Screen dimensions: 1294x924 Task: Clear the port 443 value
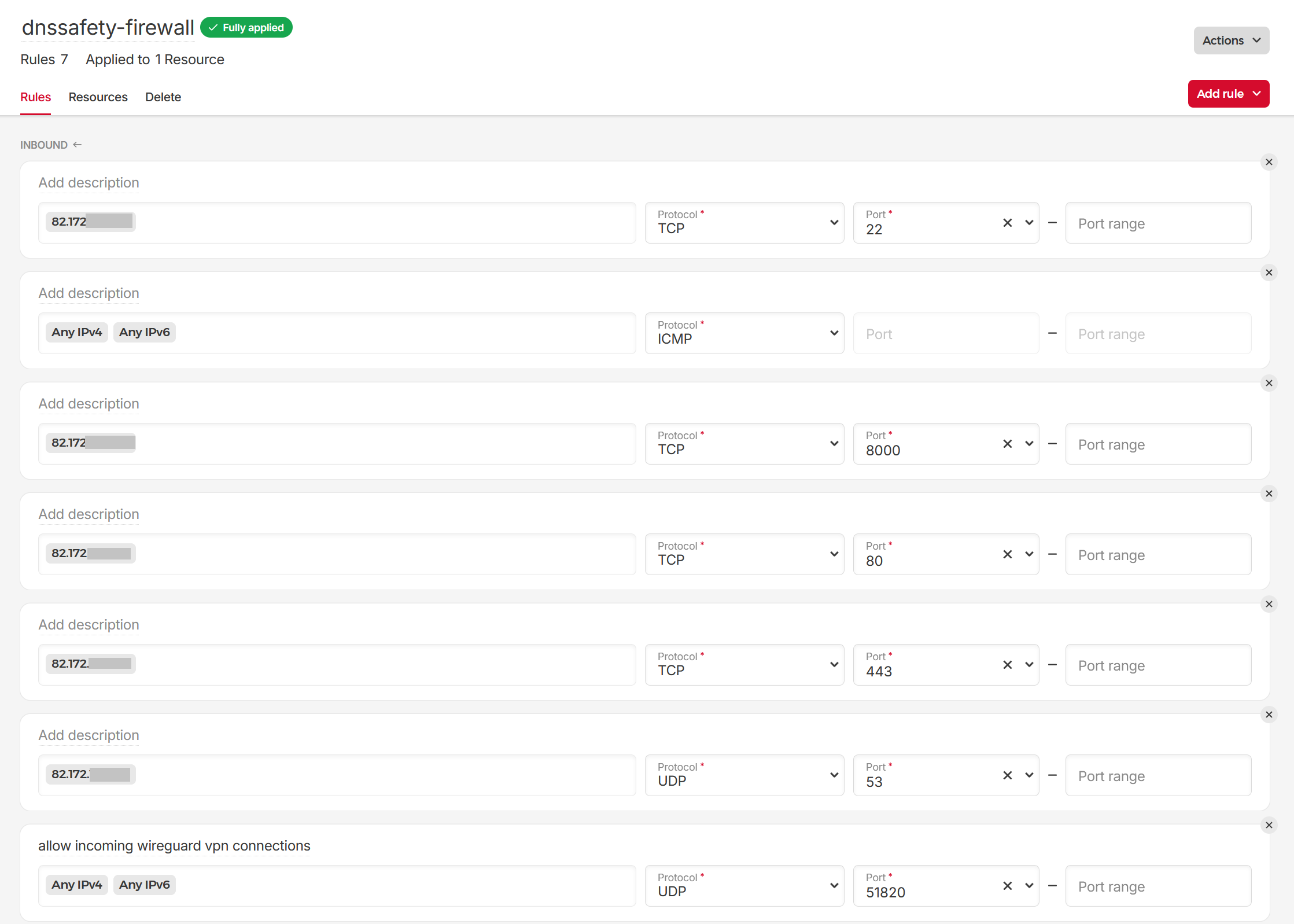1007,665
